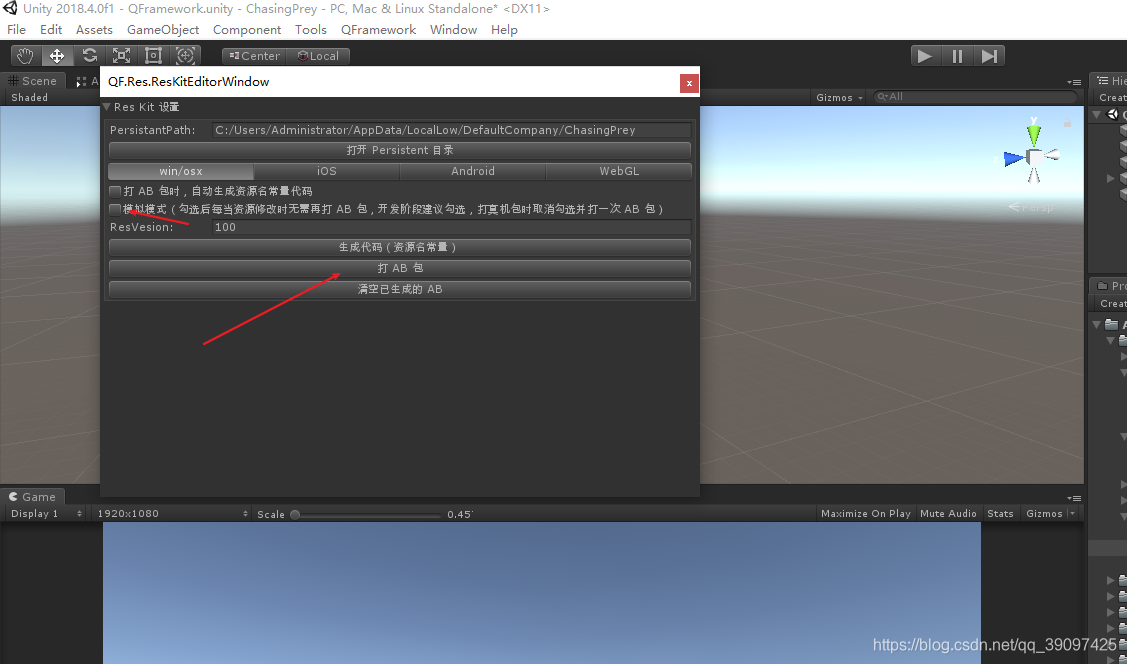Screen dimensions: 1127x664
Task: Enable the 打 AB 包时自动生成资源名常量代码 checkbox
Action: [115, 191]
